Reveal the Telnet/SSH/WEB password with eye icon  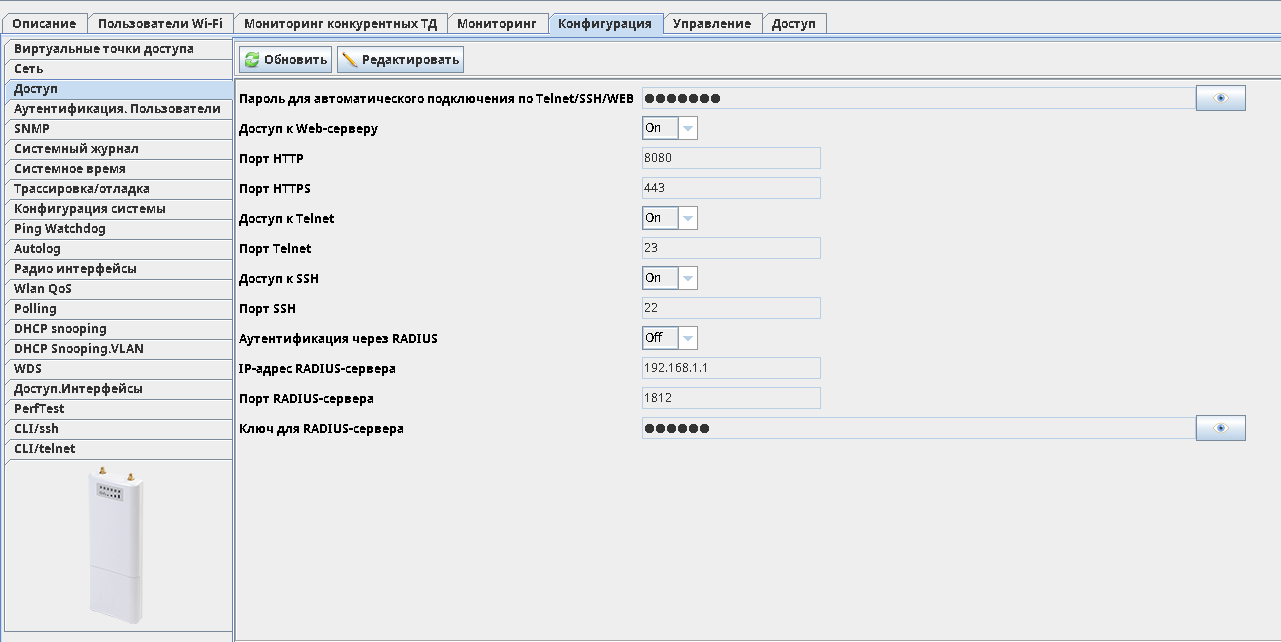(x=1220, y=98)
